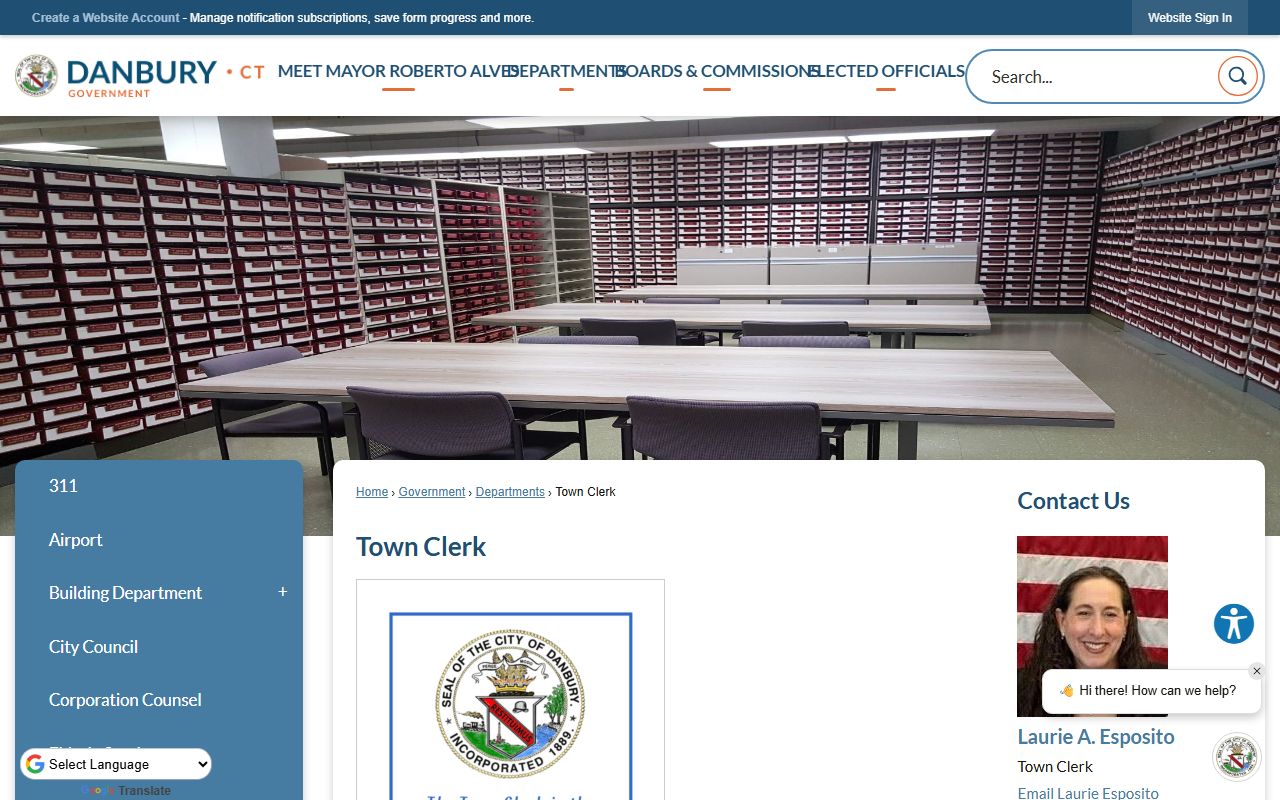1280x800 pixels.
Task: Click Laurie Esposito's portrait photo
Action: click(1092, 626)
